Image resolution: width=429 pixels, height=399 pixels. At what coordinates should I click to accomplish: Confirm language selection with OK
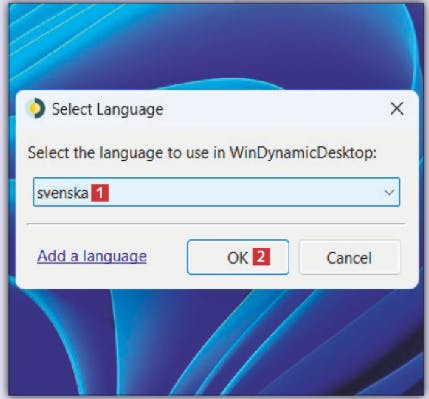pos(238,257)
